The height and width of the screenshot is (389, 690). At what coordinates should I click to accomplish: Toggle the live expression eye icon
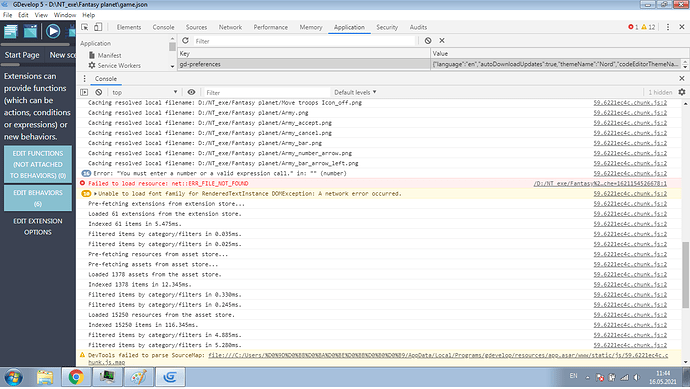click(x=191, y=92)
